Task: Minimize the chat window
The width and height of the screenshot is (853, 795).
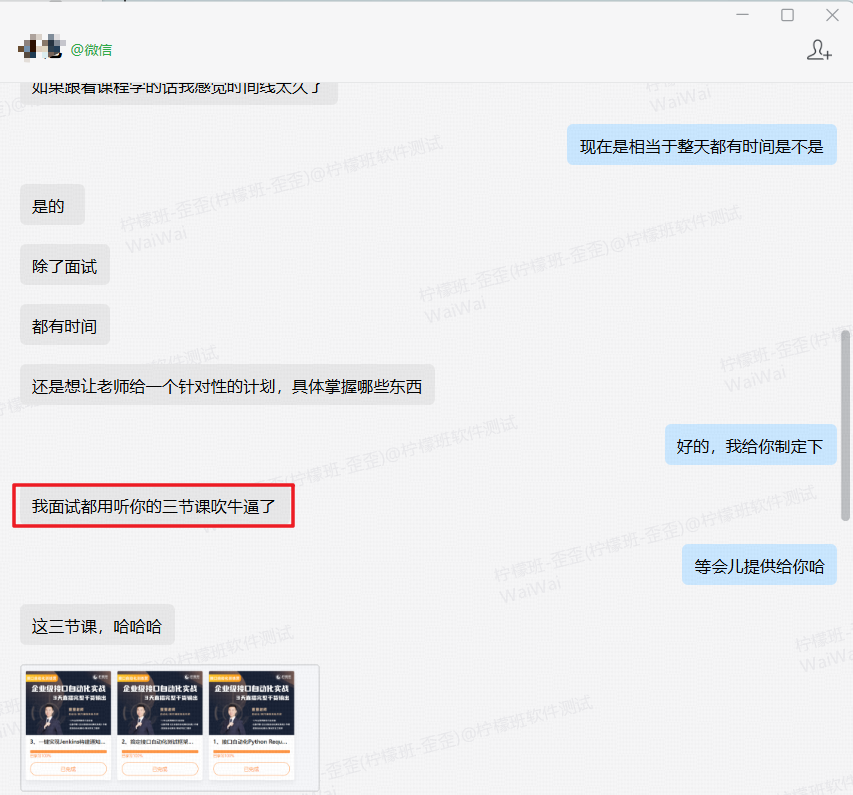Action: [x=743, y=15]
